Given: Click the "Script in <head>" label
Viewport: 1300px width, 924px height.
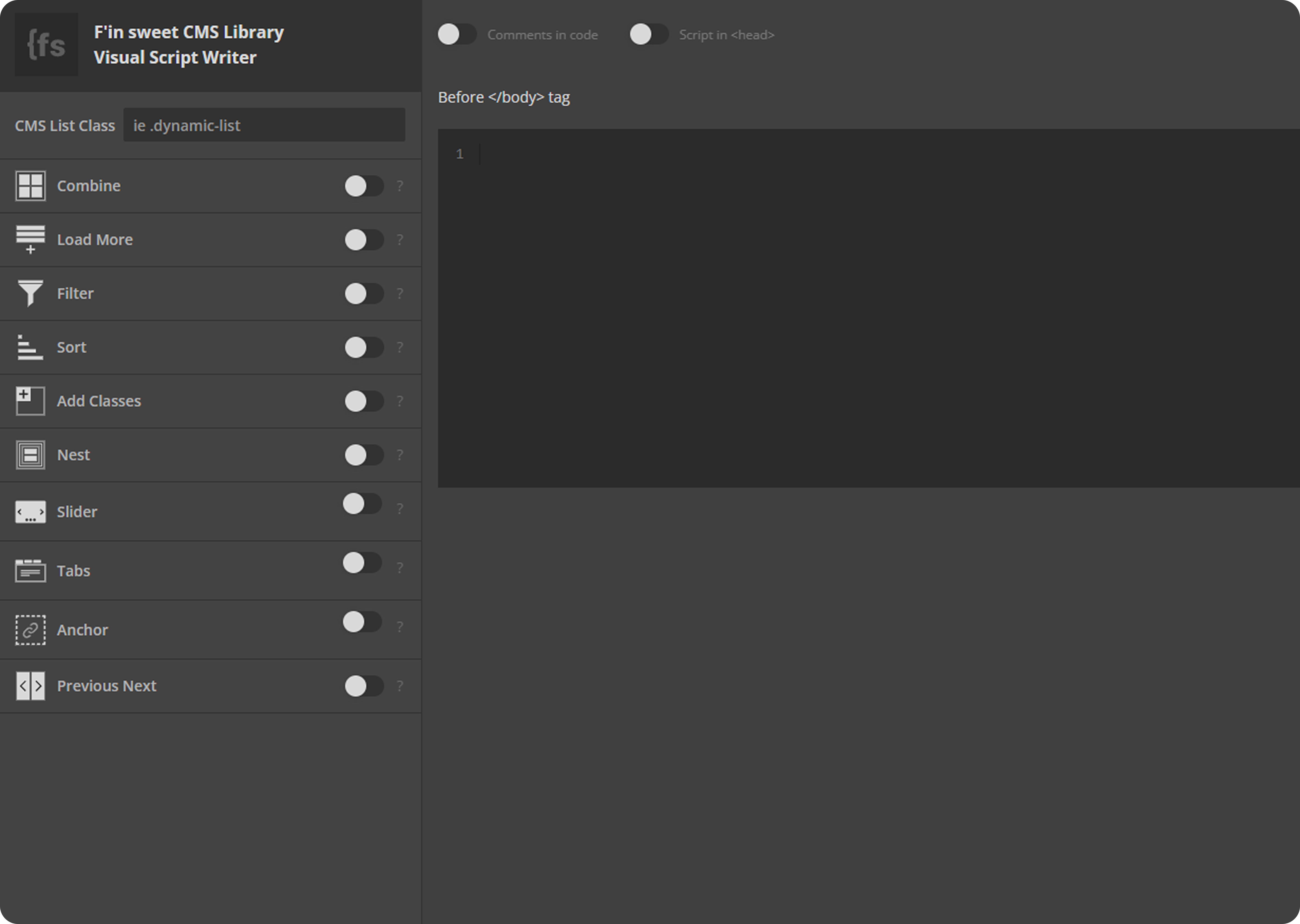Looking at the screenshot, I should coord(726,35).
